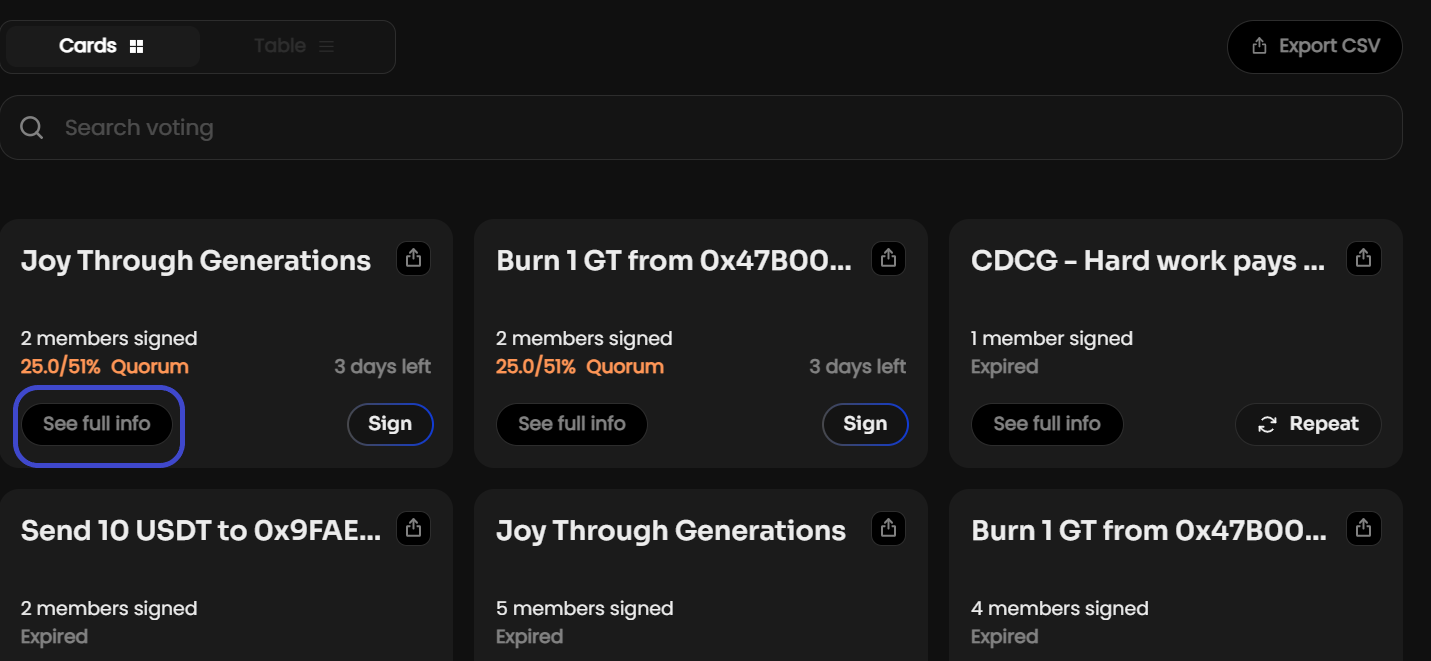This screenshot has width=1431, height=661.
Task: See full info for CDCG voting
Action: (1047, 424)
